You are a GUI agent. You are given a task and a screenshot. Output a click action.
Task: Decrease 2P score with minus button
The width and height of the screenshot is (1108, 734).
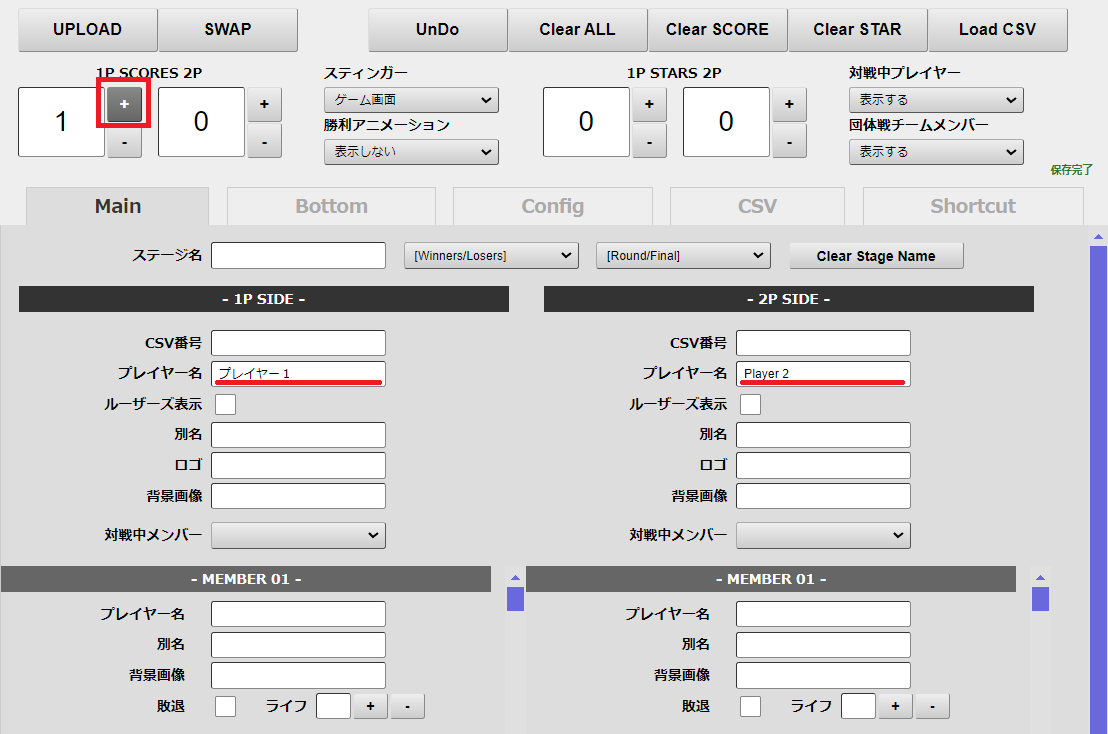[264, 142]
